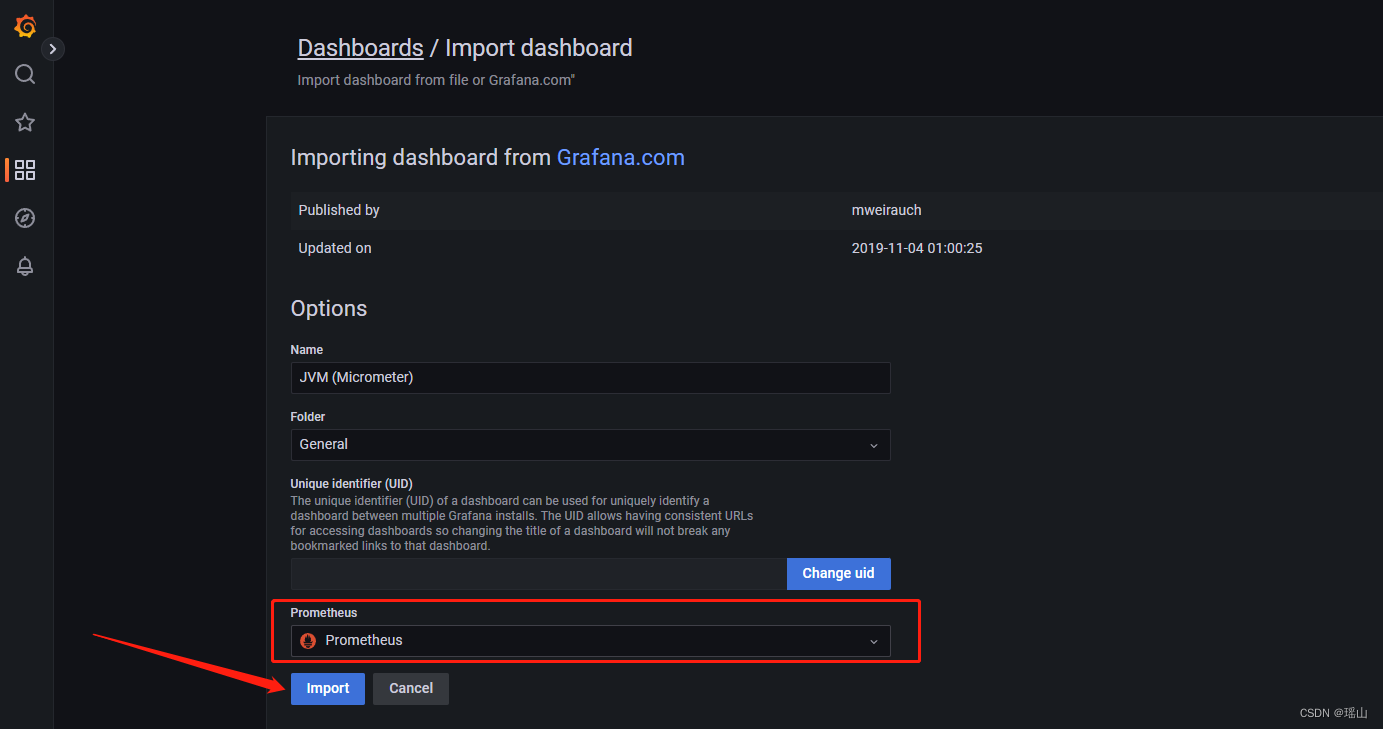Click the Folder dropdown chevron arrow
The height and width of the screenshot is (729, 1383).
[873, 445]
